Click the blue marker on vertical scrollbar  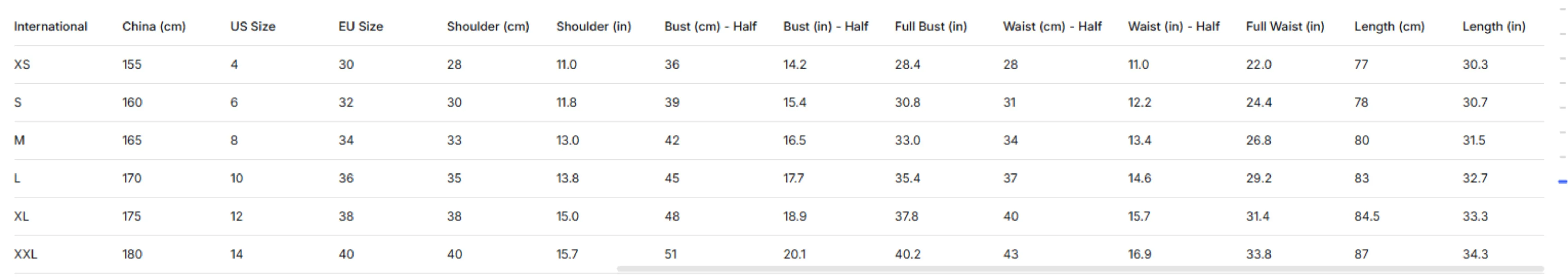(1562, 181)
